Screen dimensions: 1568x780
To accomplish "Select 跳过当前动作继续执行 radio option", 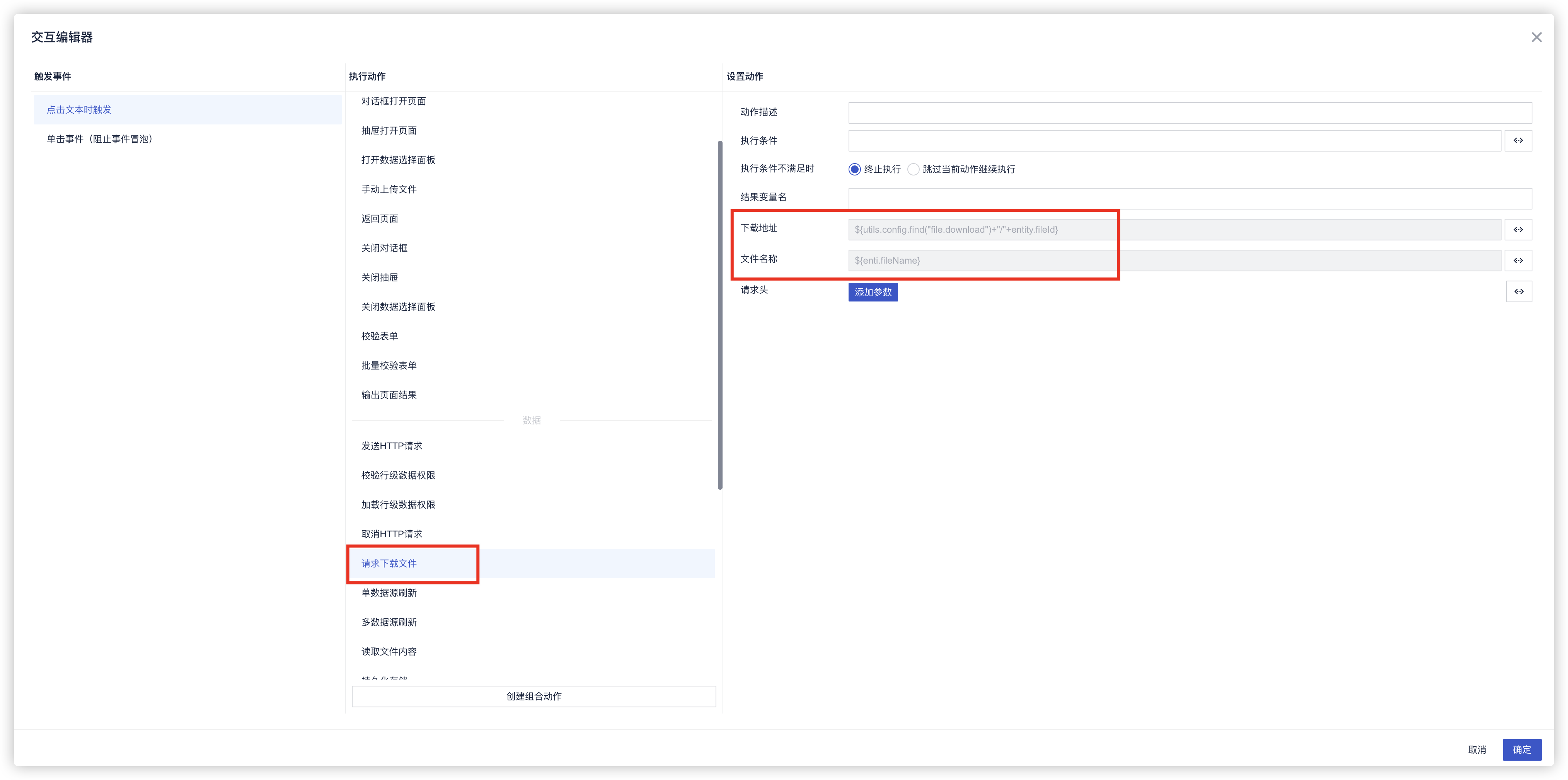I will point(913,169).
